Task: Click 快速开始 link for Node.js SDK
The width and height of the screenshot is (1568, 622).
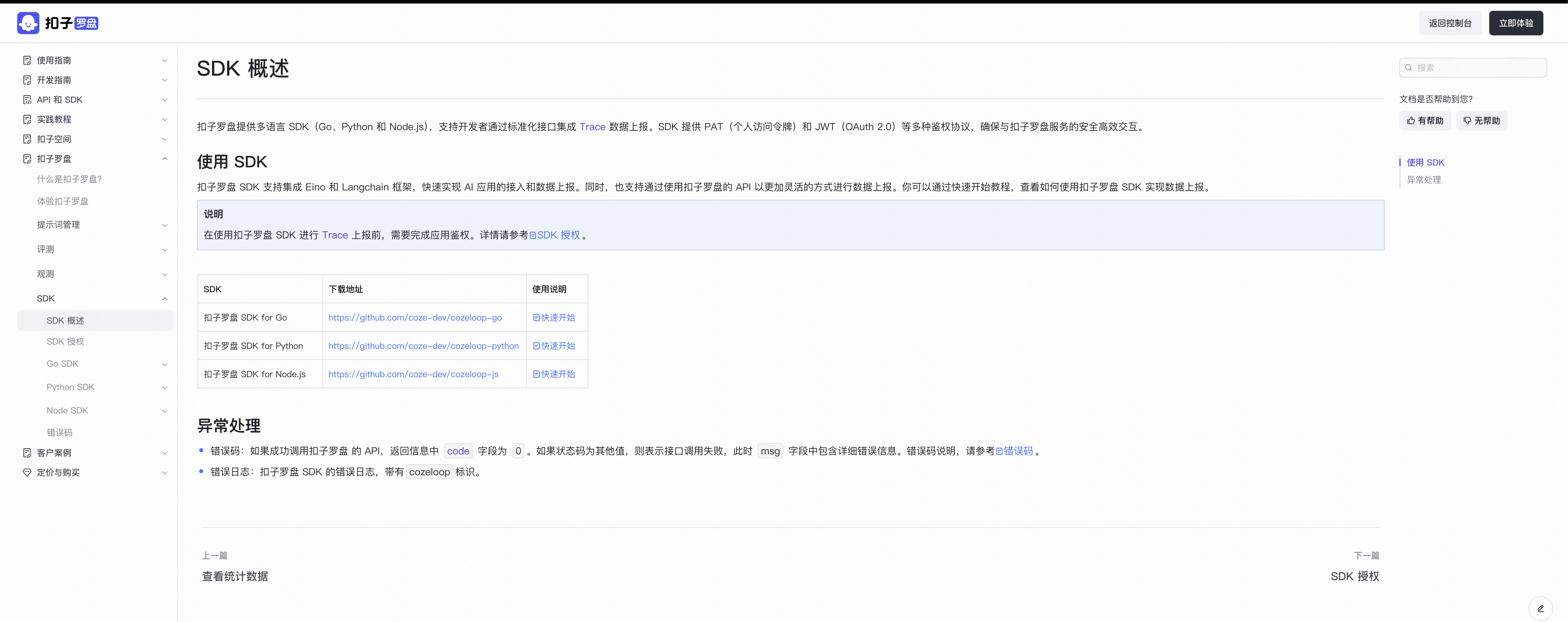Action: point(554,374)
